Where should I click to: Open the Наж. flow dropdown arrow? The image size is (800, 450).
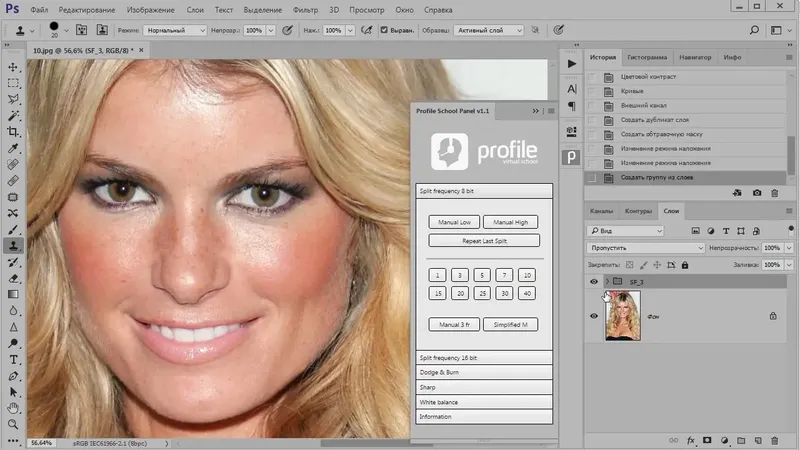[351, 30]
